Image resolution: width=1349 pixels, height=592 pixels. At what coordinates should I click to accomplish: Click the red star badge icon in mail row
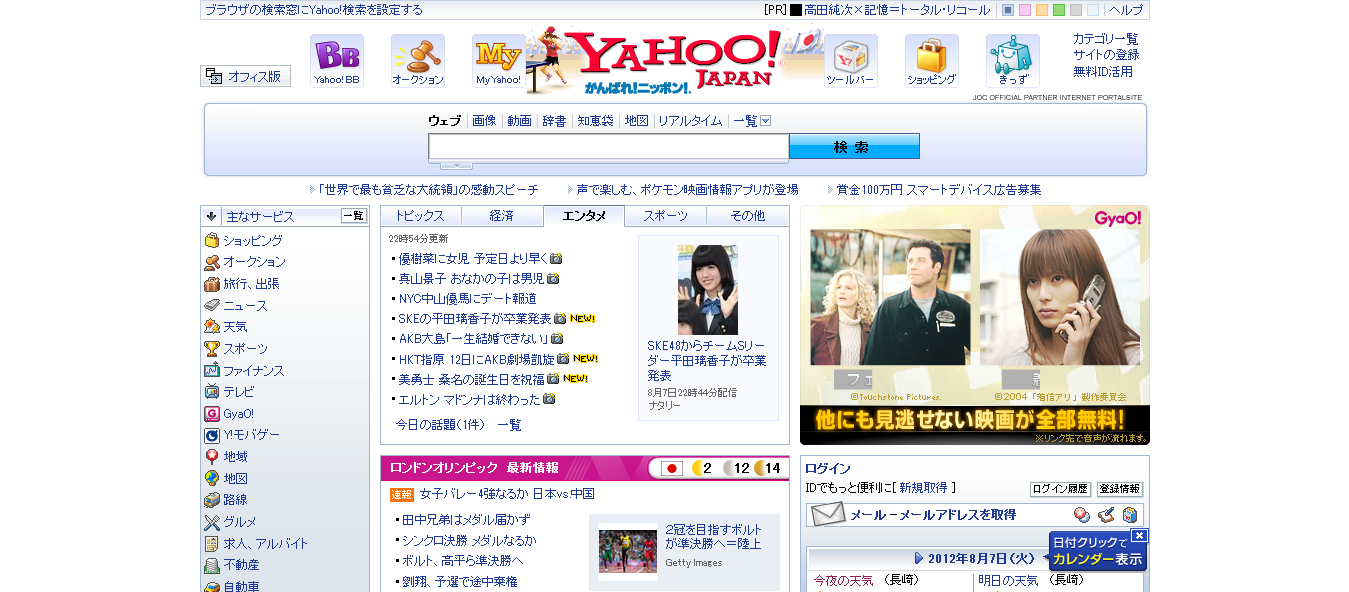[1082, 515]
